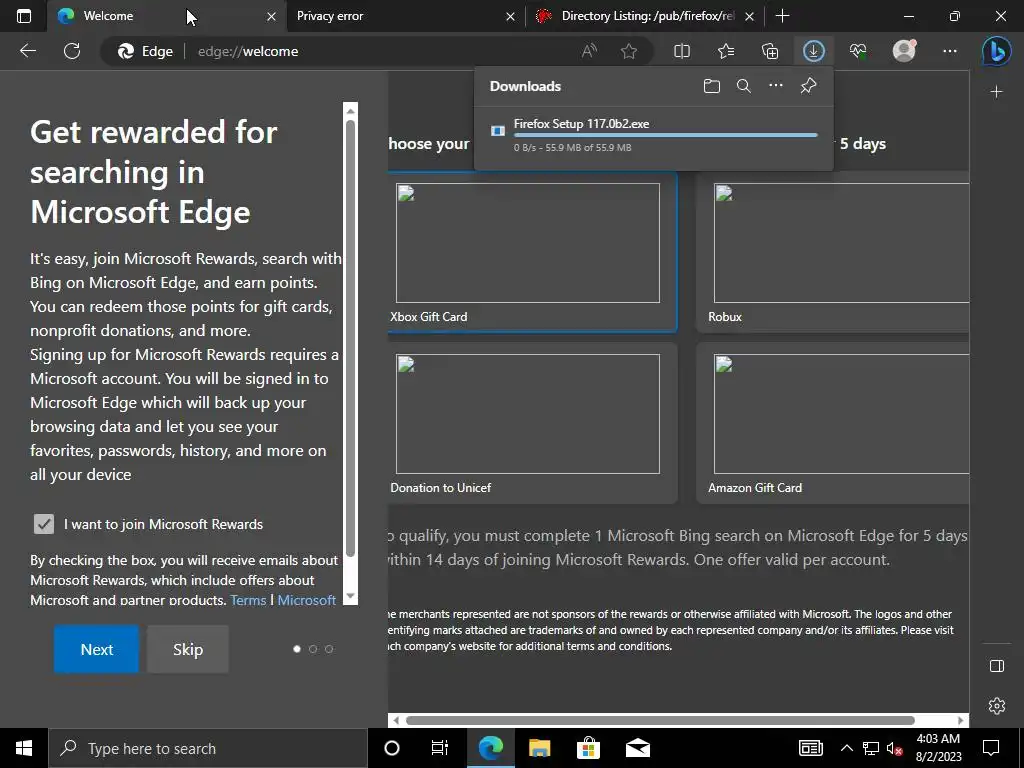Add a sidebar app with plus icon
Screen dimensions: 1024x768
coord(997,92)
